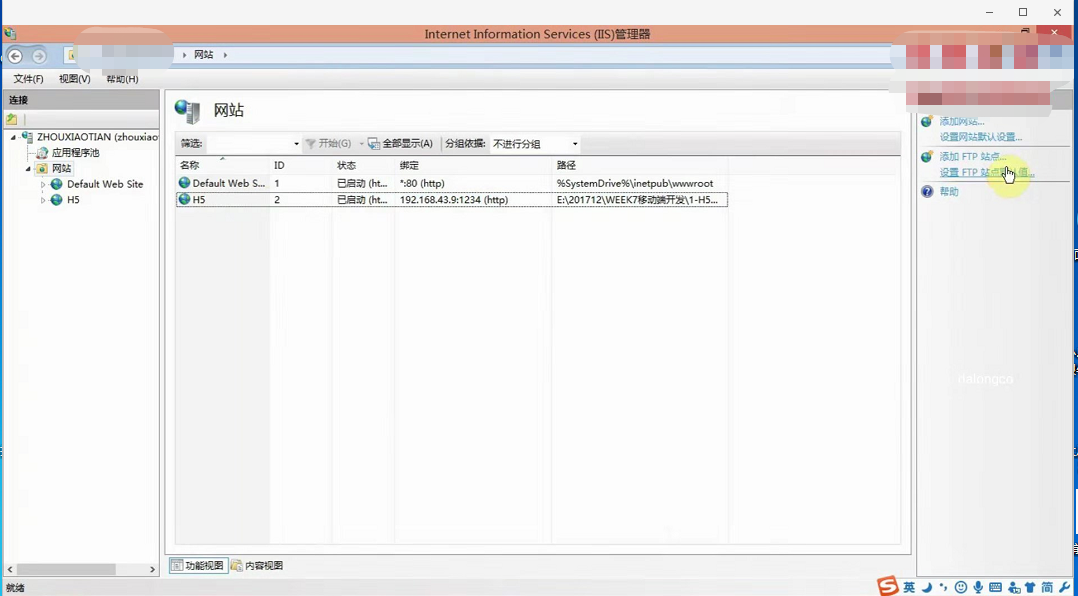Click the back navigation arrow icon
Viewport: 1078px width, 596px height.
coord(15,56)
